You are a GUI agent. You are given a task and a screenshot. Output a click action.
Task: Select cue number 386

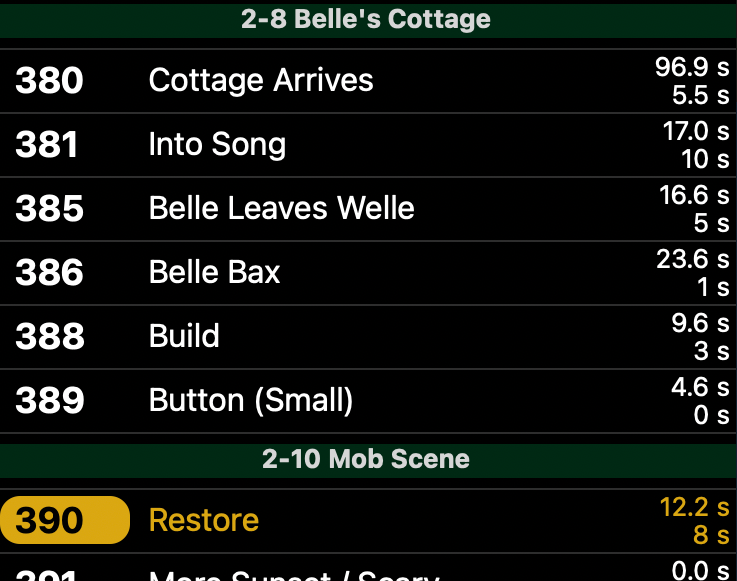[49, 273]
